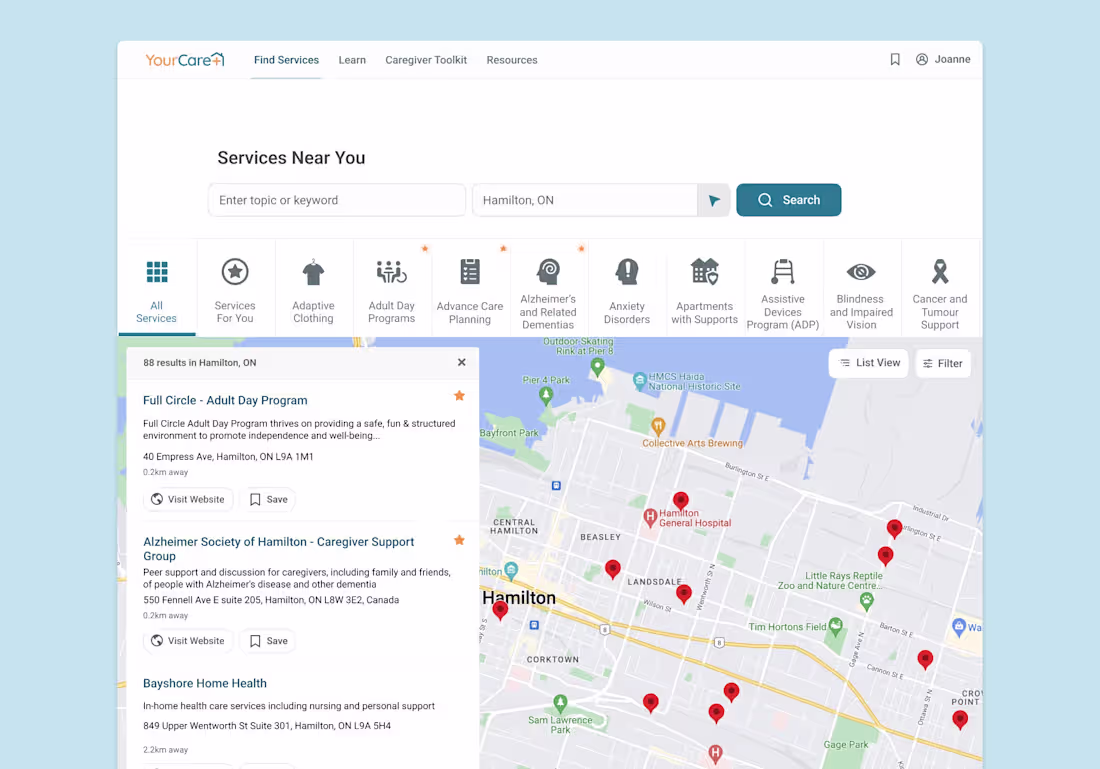Open the Assistive Devices Program (ADP) icon
Screen dimensions: 1100x769
coord(783,271)
